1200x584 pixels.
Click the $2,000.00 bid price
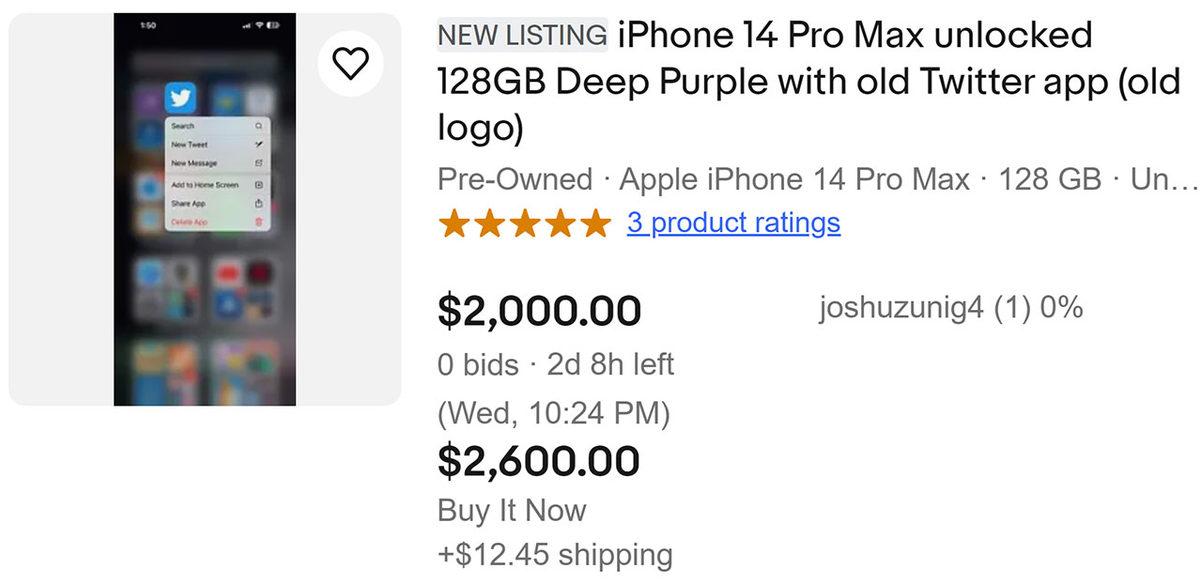[x=539, y=311]
